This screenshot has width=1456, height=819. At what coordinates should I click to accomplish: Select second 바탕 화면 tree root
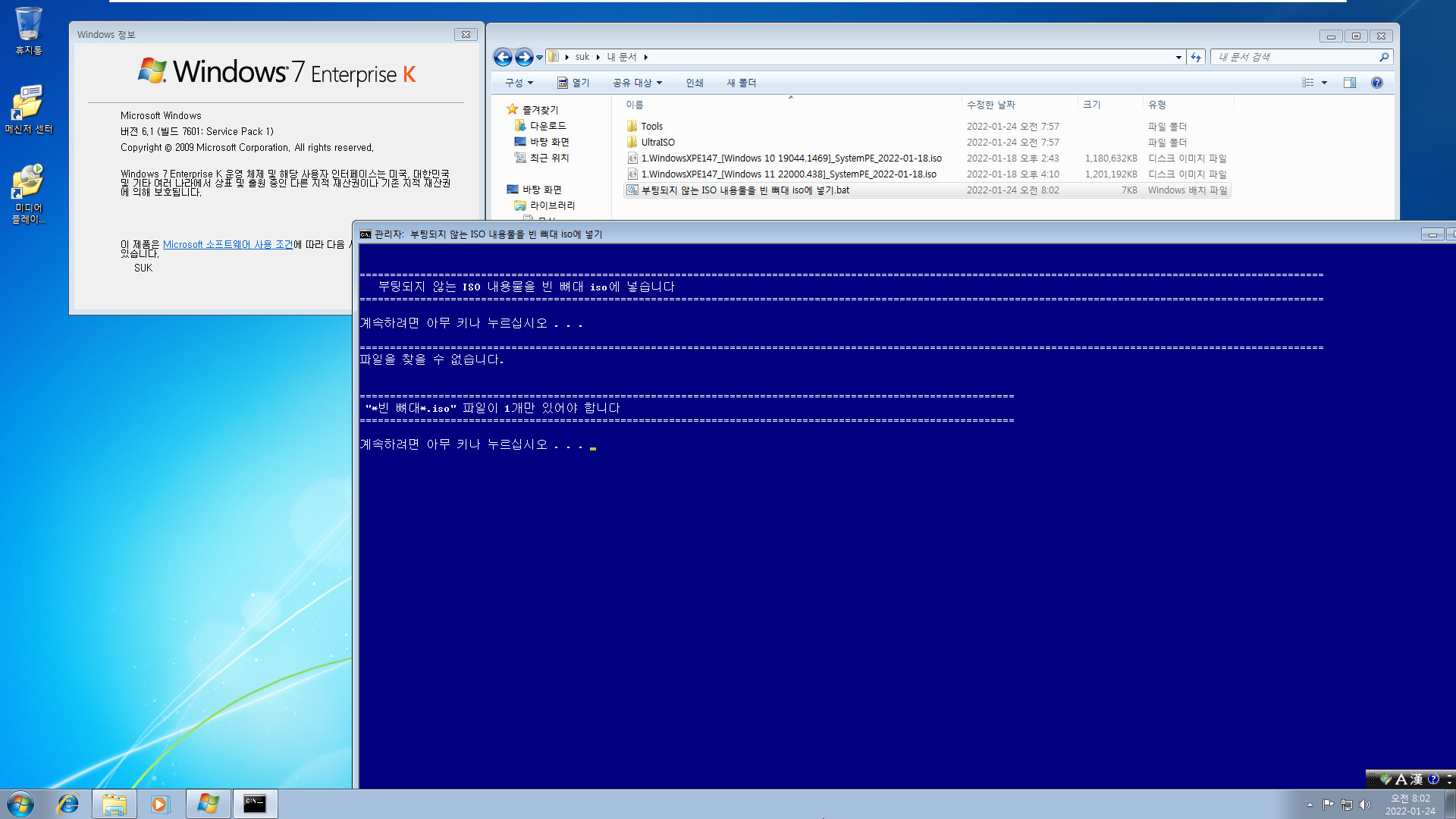pyautogui.click(x=535, y=190)
